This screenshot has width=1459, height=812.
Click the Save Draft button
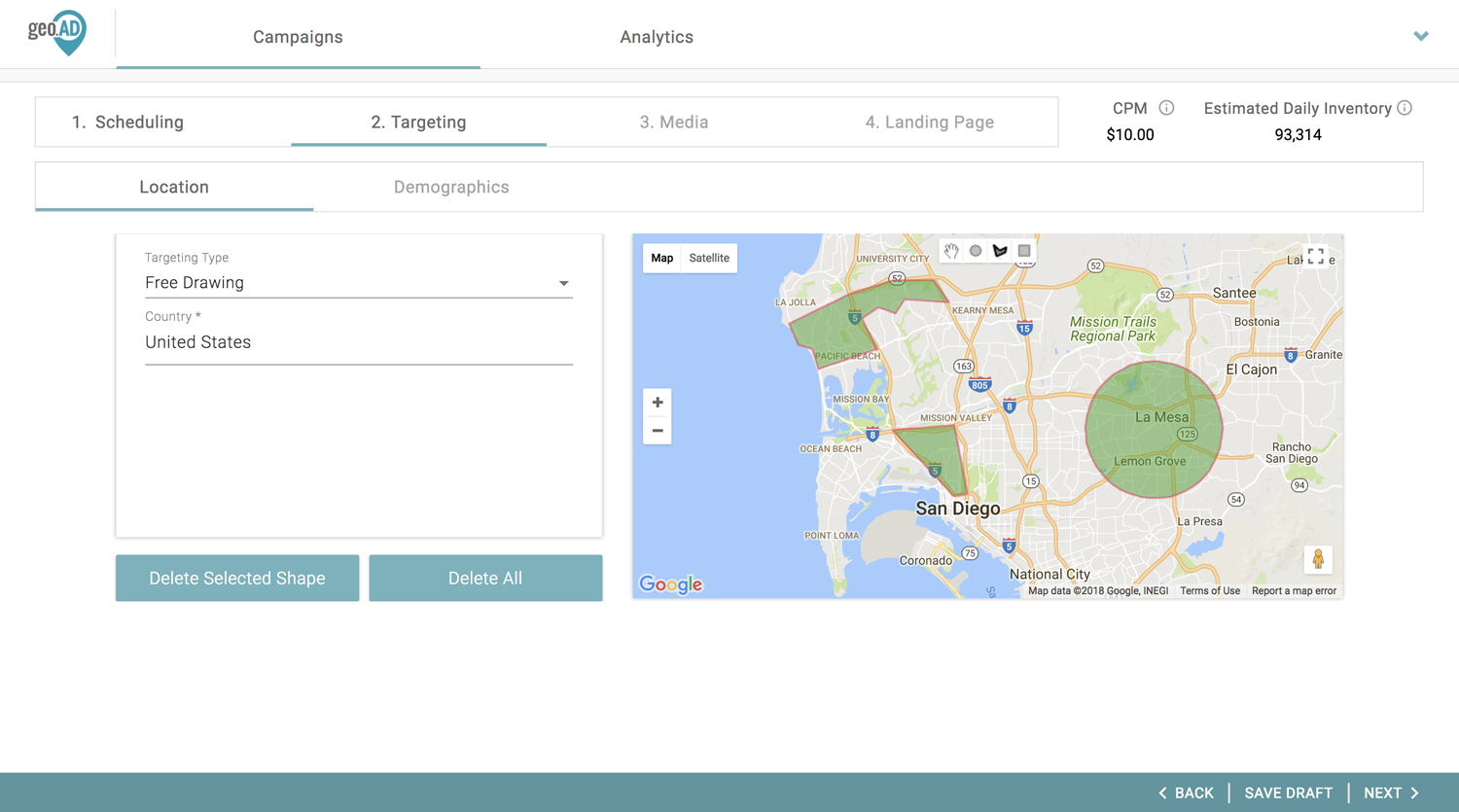point(1288,793)
